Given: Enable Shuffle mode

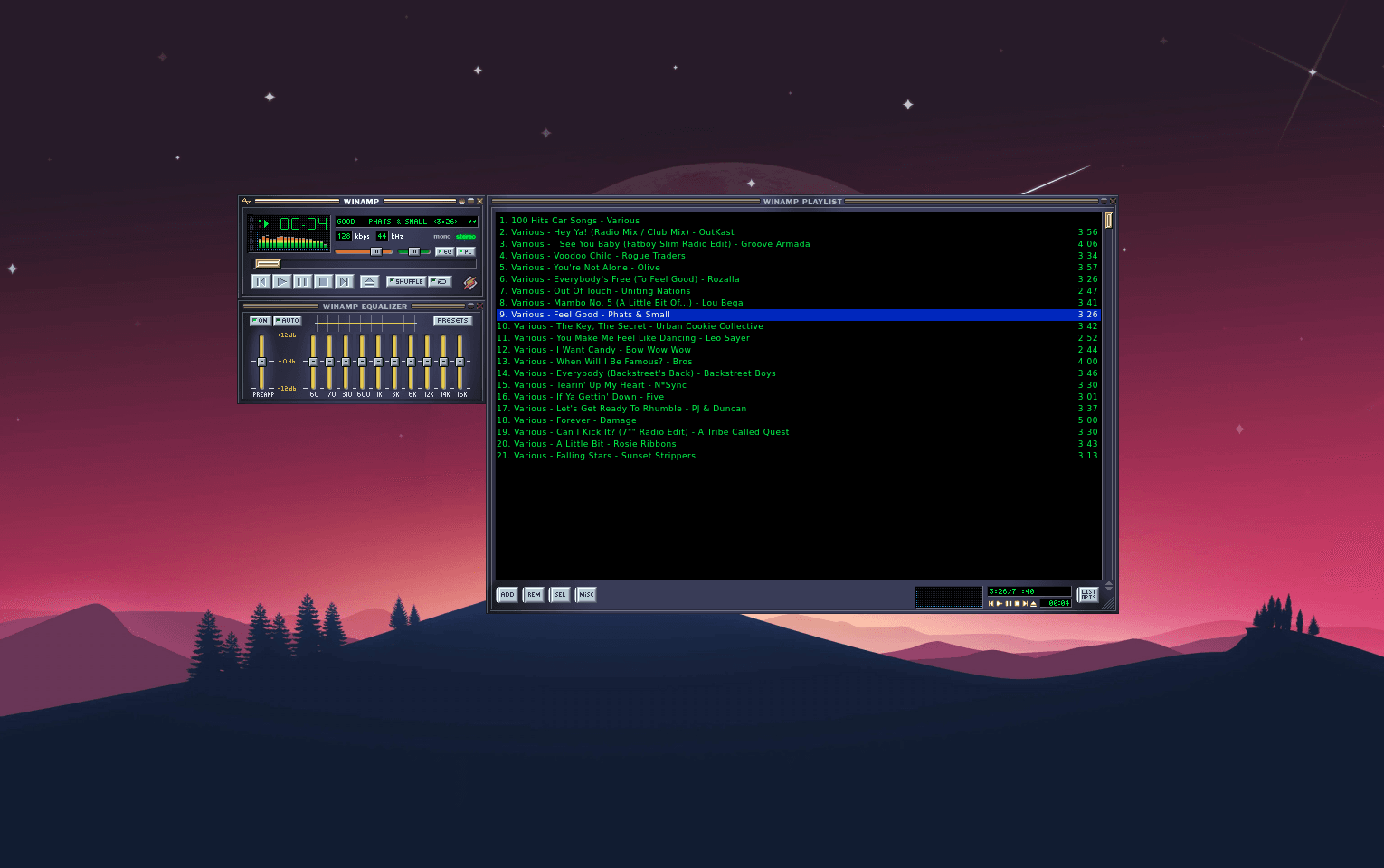Looking at the screenshot, I should (x=406, y=281).
